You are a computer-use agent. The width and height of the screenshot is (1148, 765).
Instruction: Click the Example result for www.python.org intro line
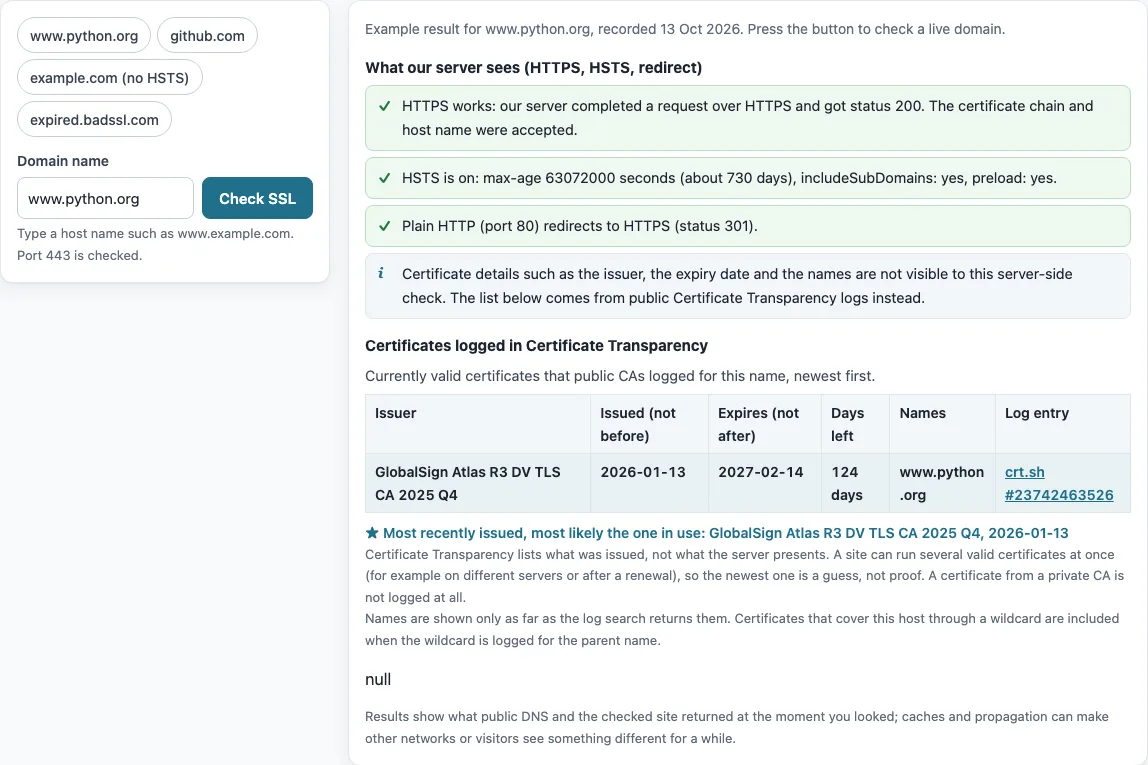click(685, 29)
